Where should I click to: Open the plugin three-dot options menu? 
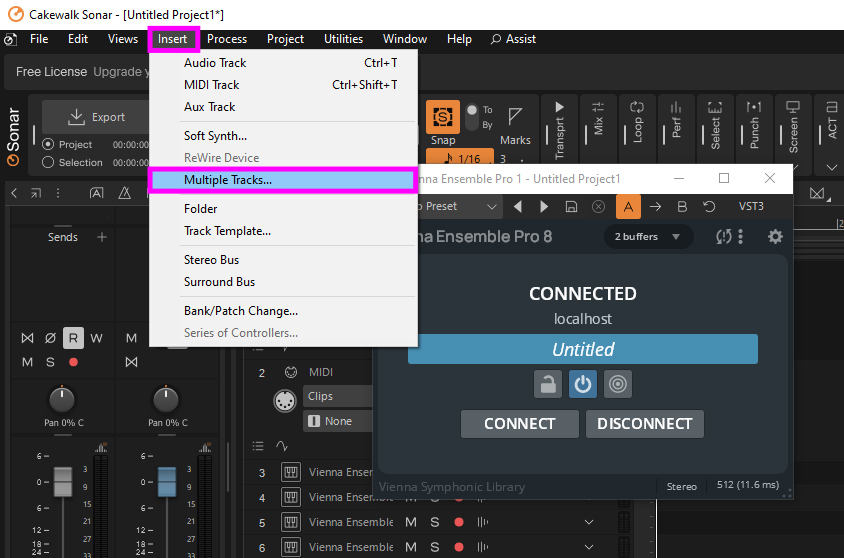click(x=741, y=236)
